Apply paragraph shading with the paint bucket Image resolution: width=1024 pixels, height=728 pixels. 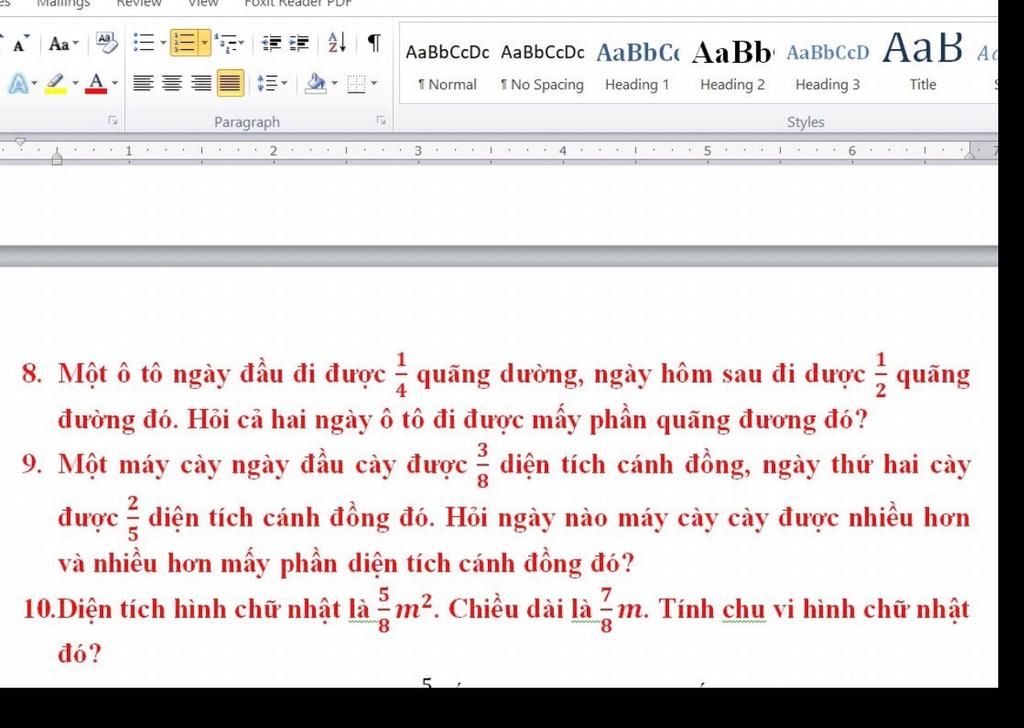click(316, 83)
